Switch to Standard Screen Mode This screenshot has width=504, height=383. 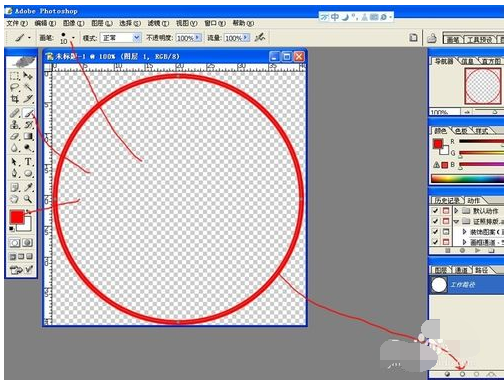tap(12, 257)
